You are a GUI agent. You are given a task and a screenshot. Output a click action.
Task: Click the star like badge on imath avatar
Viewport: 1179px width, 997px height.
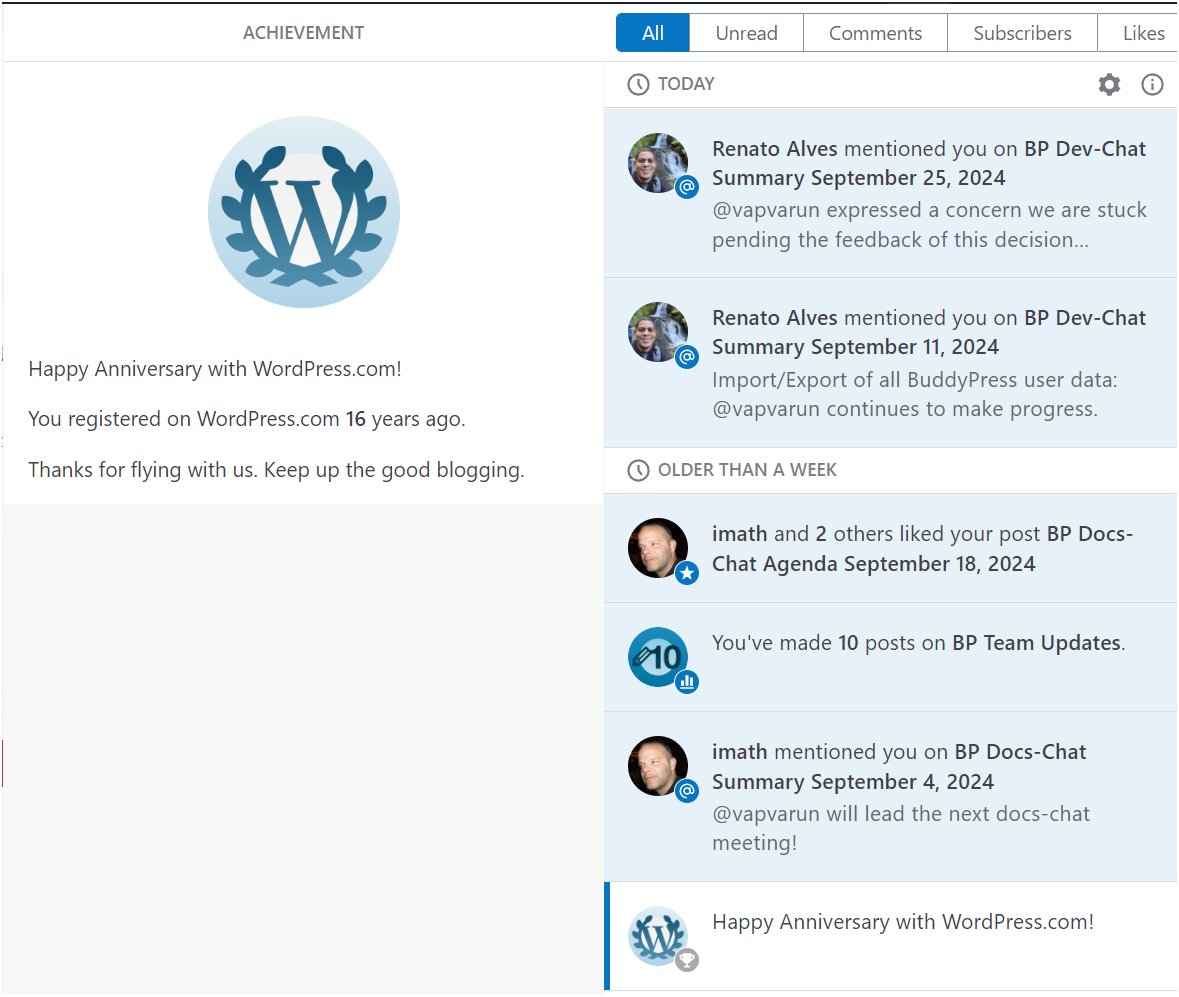point(686,573)
